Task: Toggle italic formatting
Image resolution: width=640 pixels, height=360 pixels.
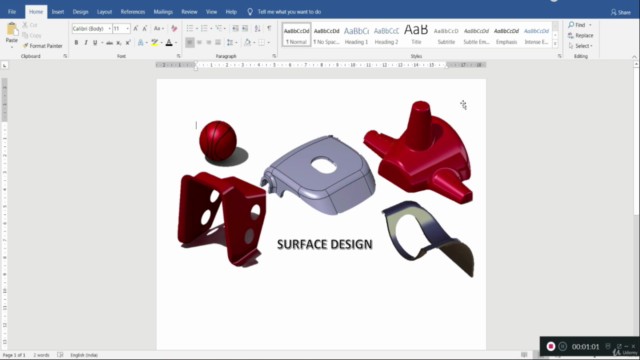Action: pos(86,42)
